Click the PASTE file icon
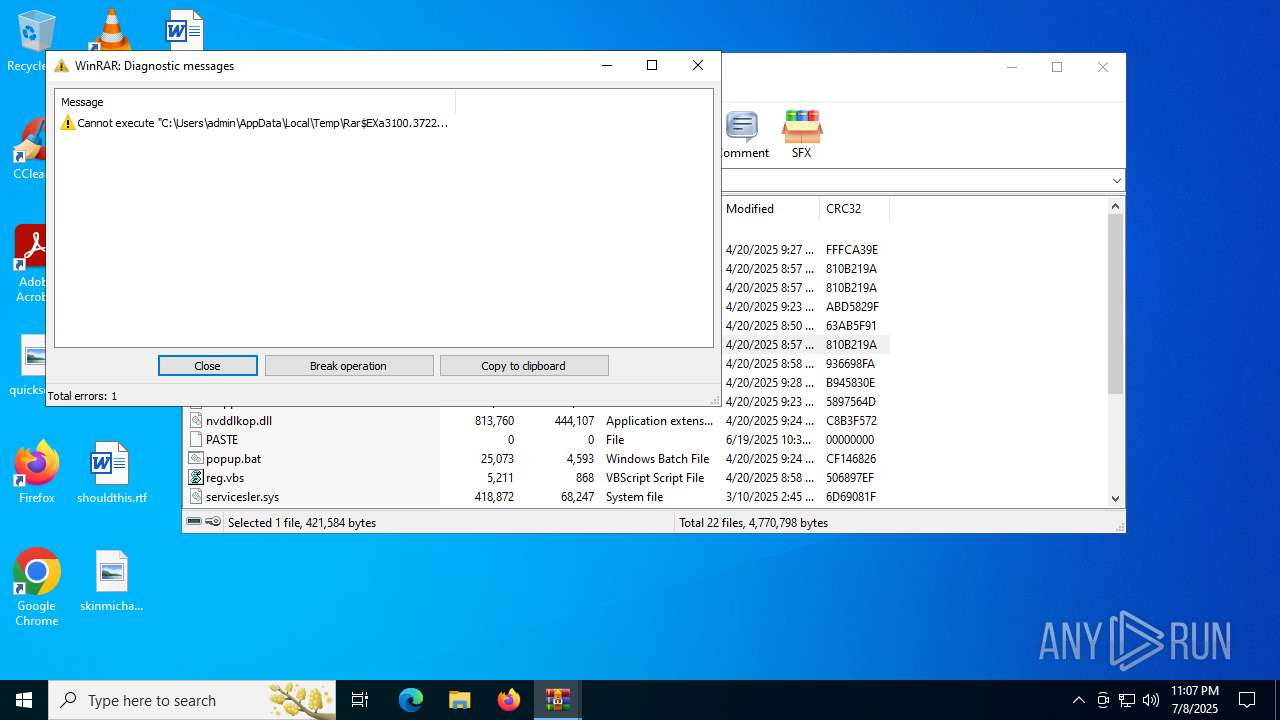The image size is (1280, 720). pyautogui.click(x=196, y=440)
